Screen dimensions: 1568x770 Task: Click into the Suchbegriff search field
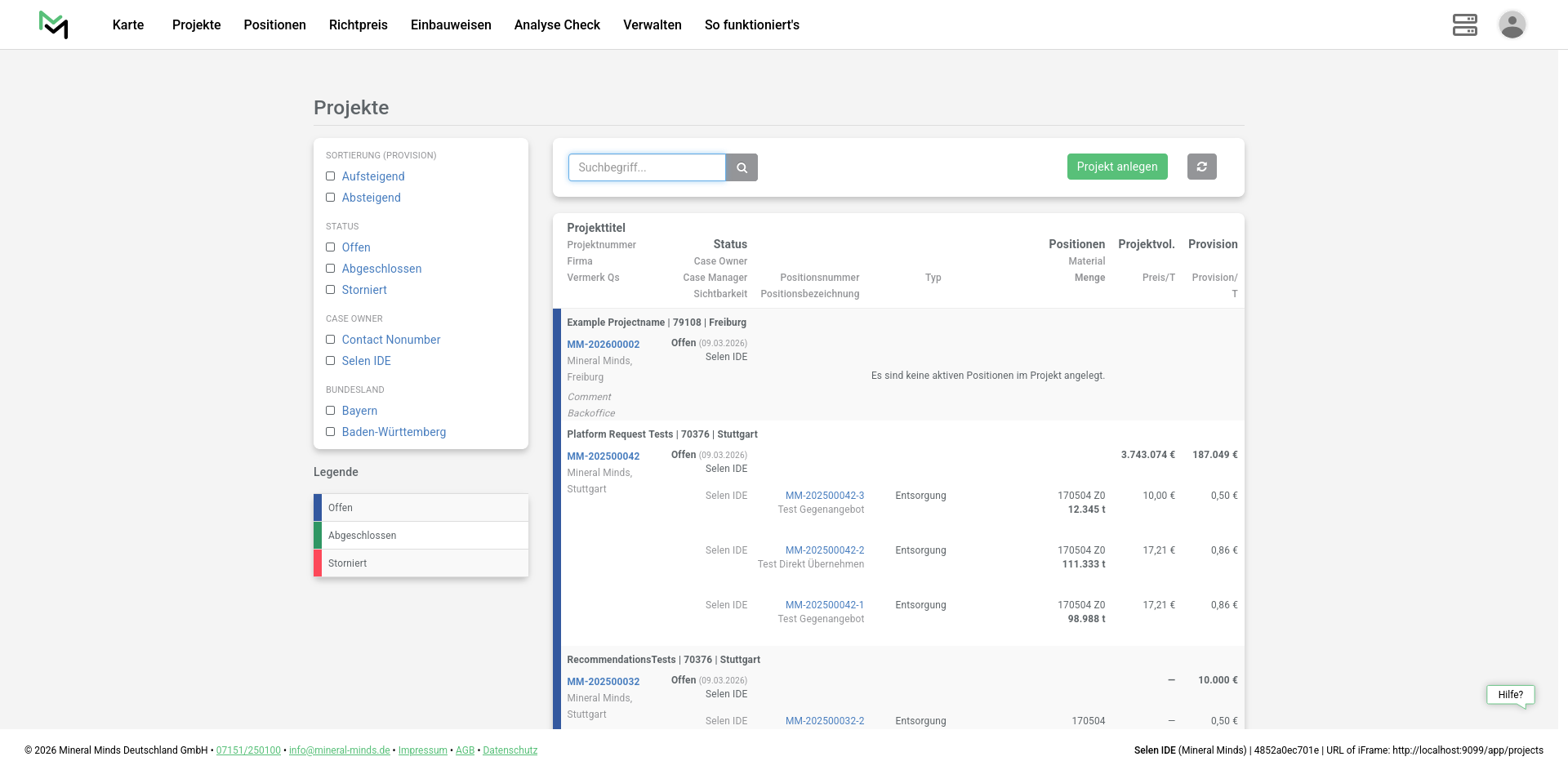click(646, 167)
